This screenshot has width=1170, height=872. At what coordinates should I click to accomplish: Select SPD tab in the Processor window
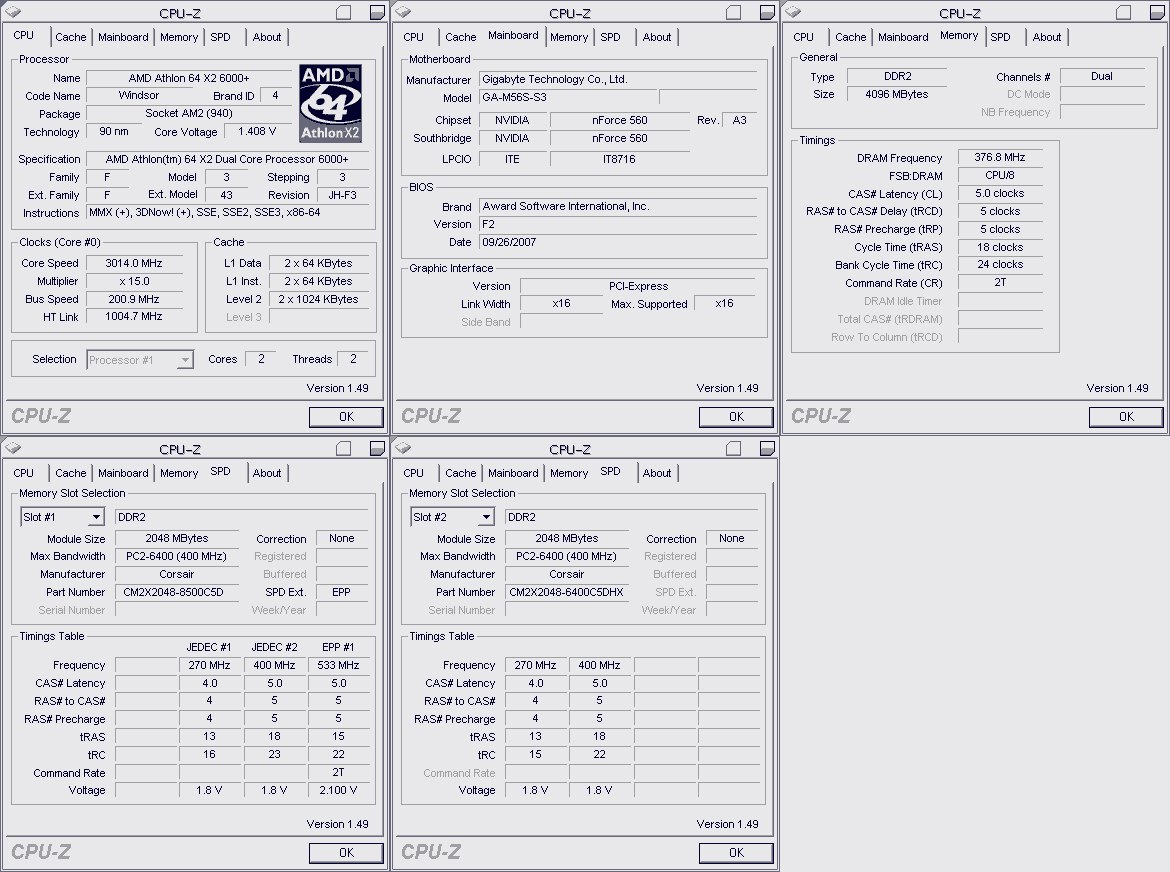click(220, 37)
